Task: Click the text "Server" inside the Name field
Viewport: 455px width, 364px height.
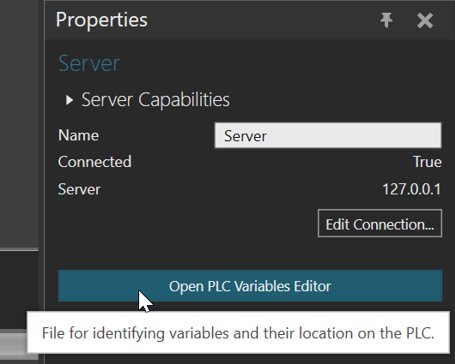Action: tap(245, 136)
